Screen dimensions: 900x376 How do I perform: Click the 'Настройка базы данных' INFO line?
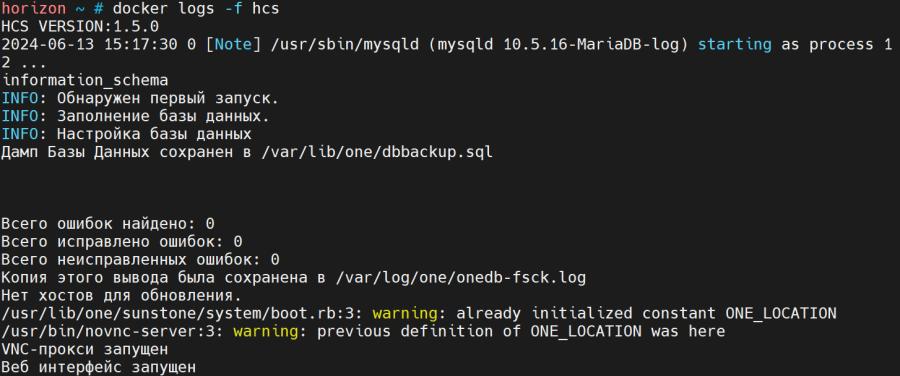pos(126,134)
